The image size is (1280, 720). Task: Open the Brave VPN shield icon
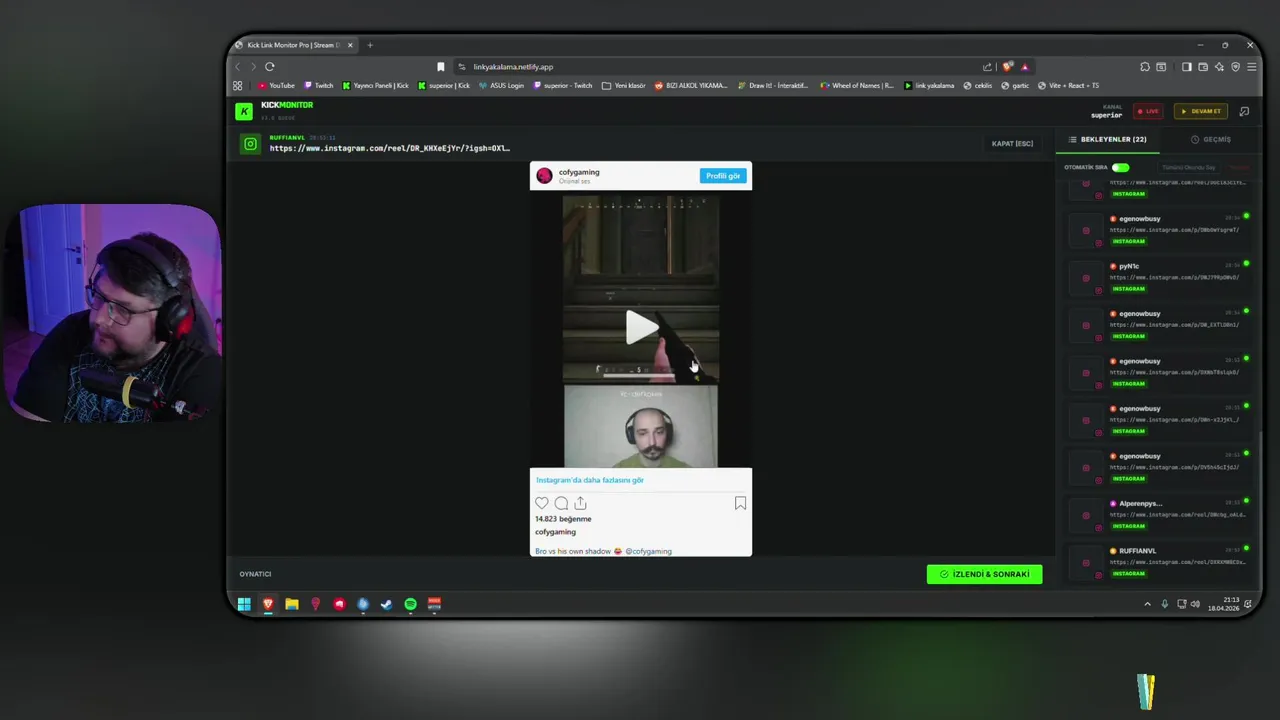(1236, 67)
